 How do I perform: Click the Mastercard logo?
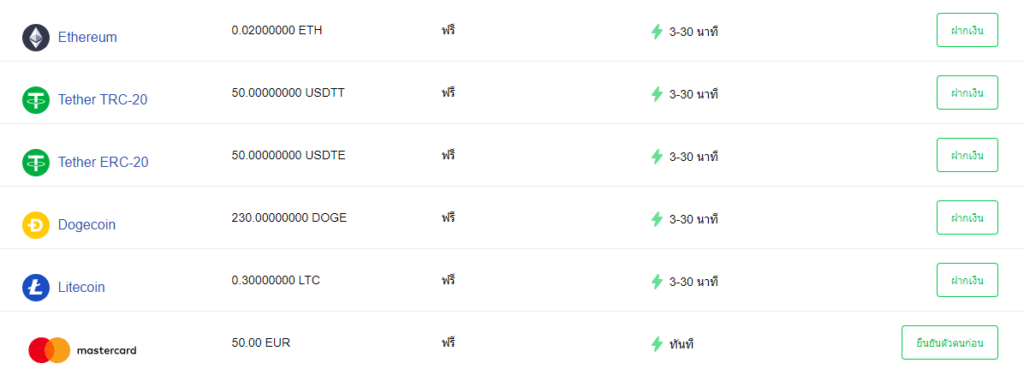tap(82, 350)
